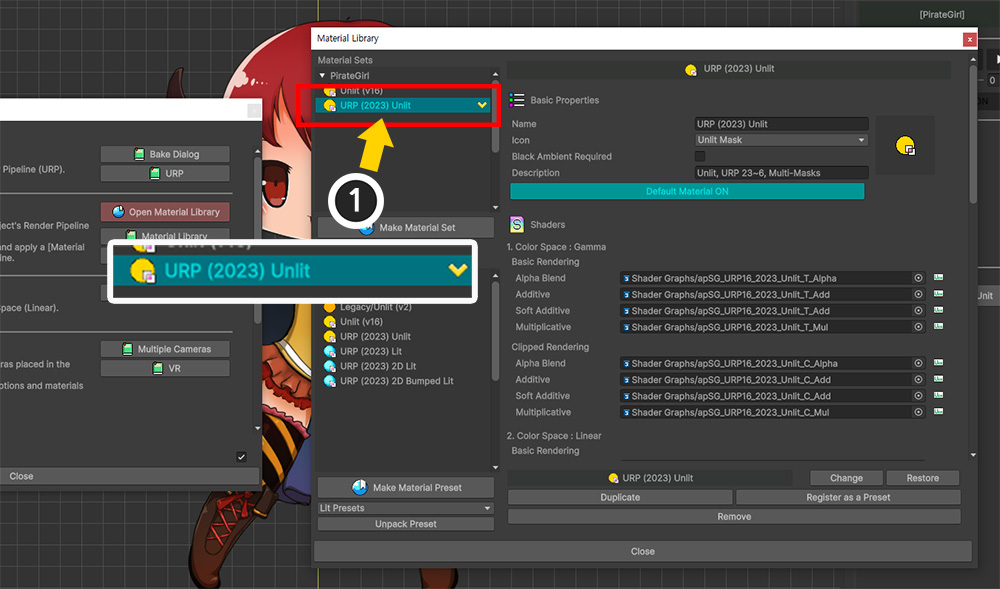Screen dimensions: 1000x589
Task: Click green icon beside Clipped Rendering Soft Additive field
Action: 939,395
